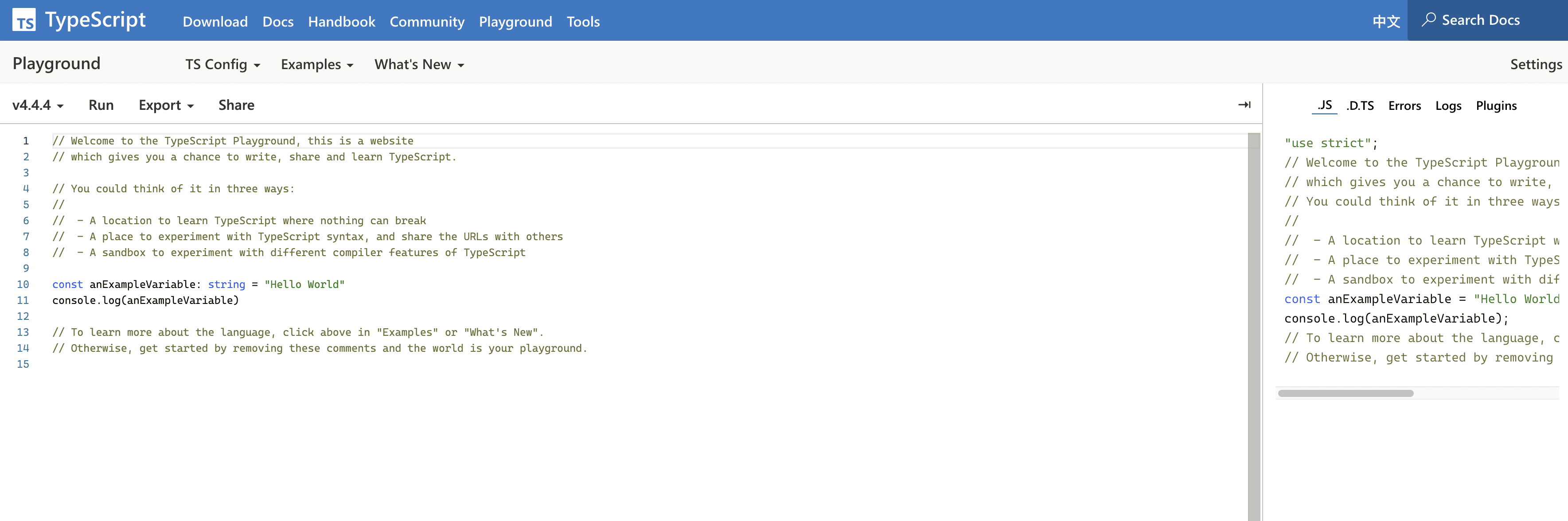
Task: Open the Download link in navbar
Action: pos(215,22)
